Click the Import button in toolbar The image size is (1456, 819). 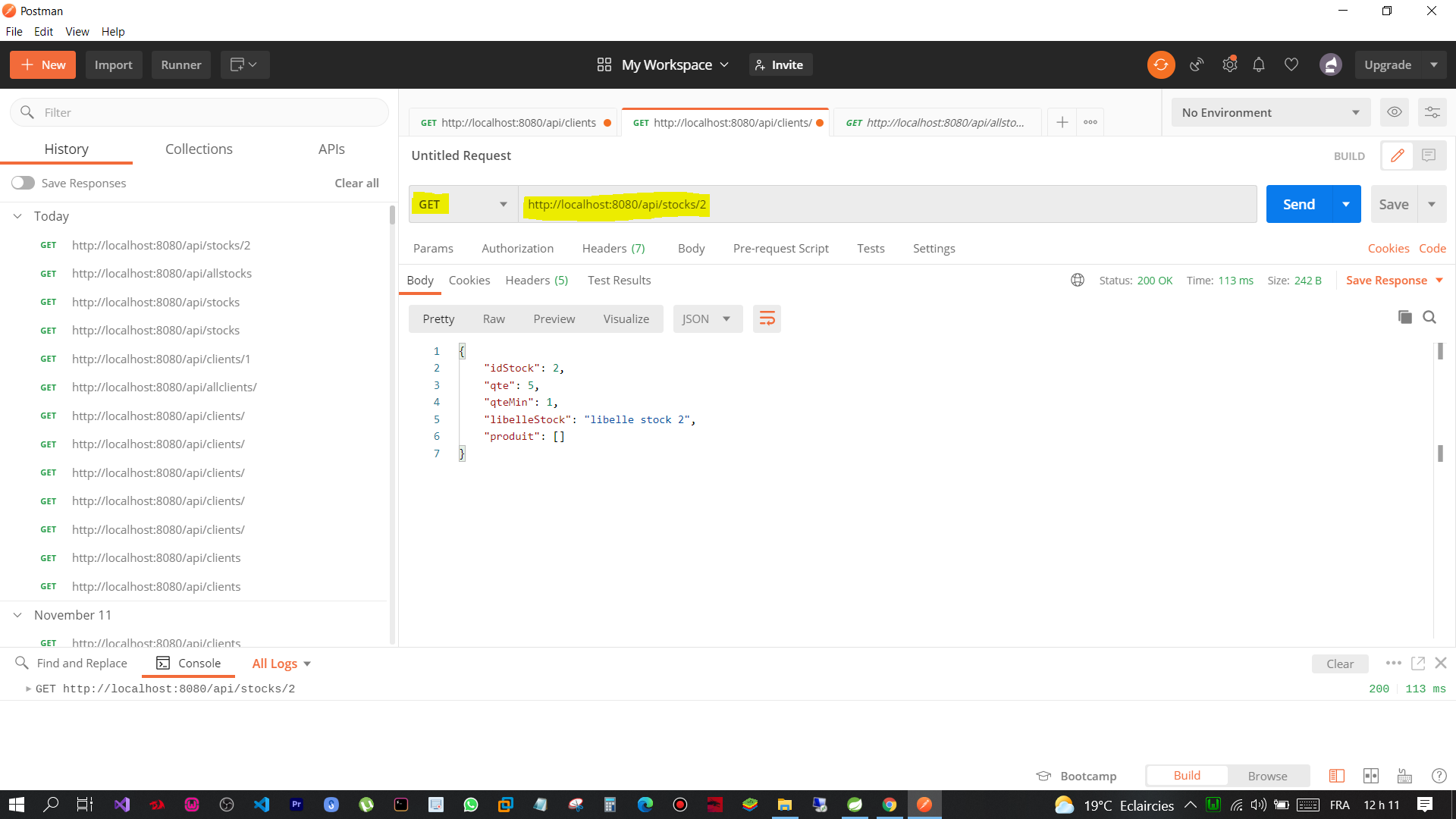coord(113,65)
